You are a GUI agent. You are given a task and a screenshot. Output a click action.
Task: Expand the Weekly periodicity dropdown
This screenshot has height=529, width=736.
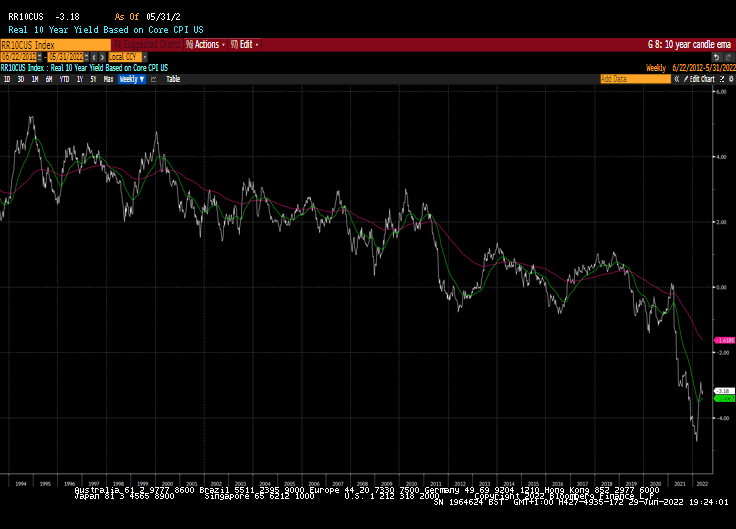click(x=131, y=78)
